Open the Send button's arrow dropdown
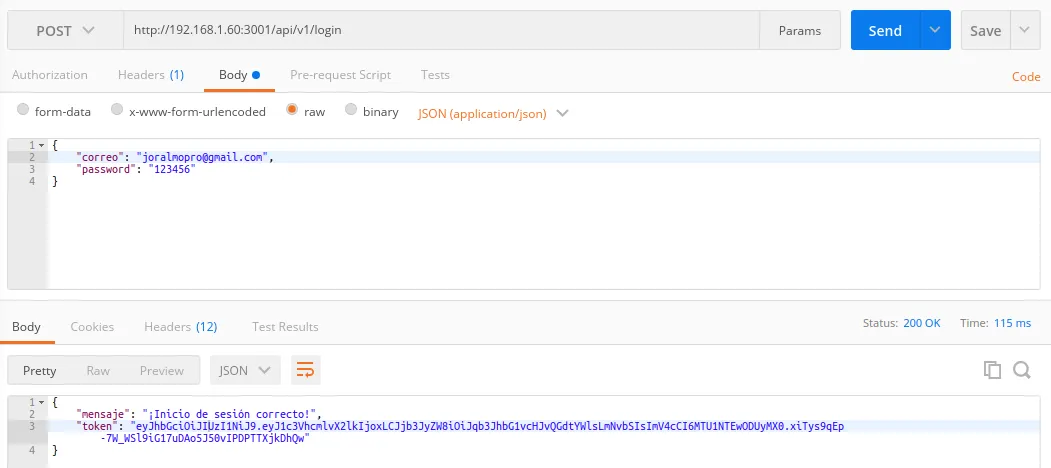This screenshot has height=468, width=1051. (935, 30)
